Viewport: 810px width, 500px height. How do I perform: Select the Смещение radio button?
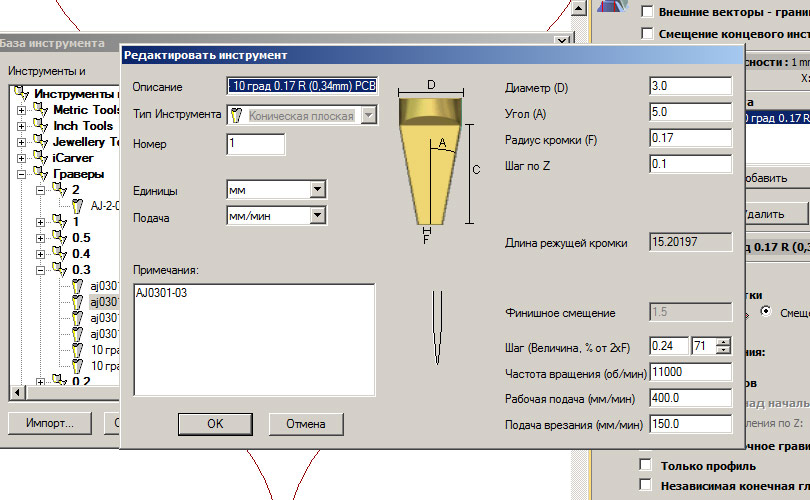coord(766,311)
